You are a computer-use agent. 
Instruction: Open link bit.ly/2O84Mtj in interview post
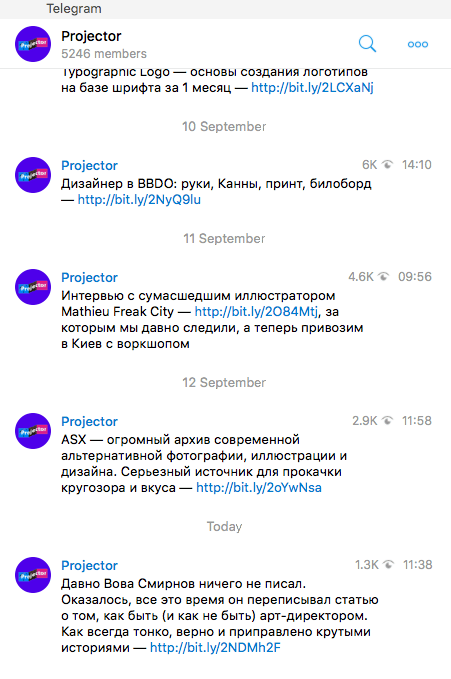tap(256, 311)
